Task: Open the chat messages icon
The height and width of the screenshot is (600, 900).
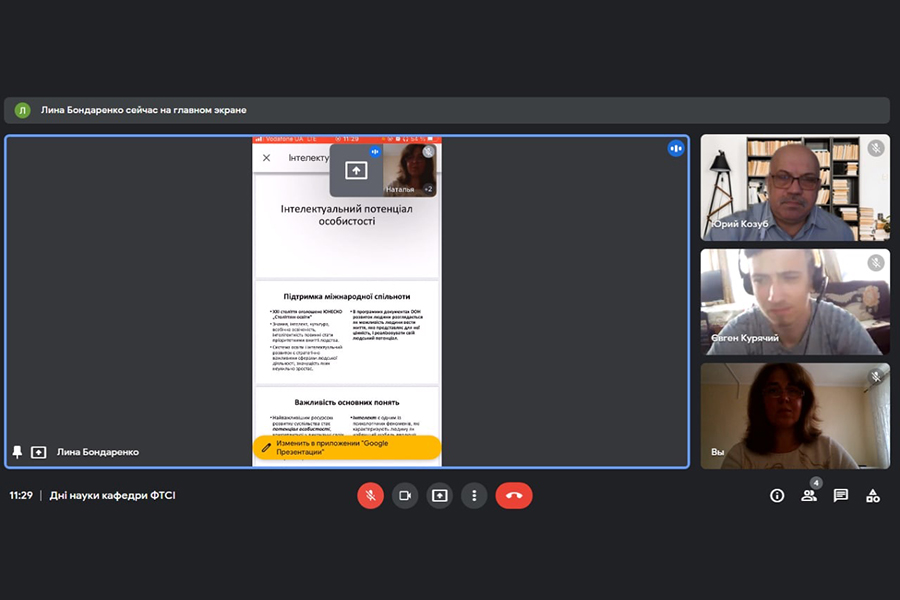Action: 841,496
